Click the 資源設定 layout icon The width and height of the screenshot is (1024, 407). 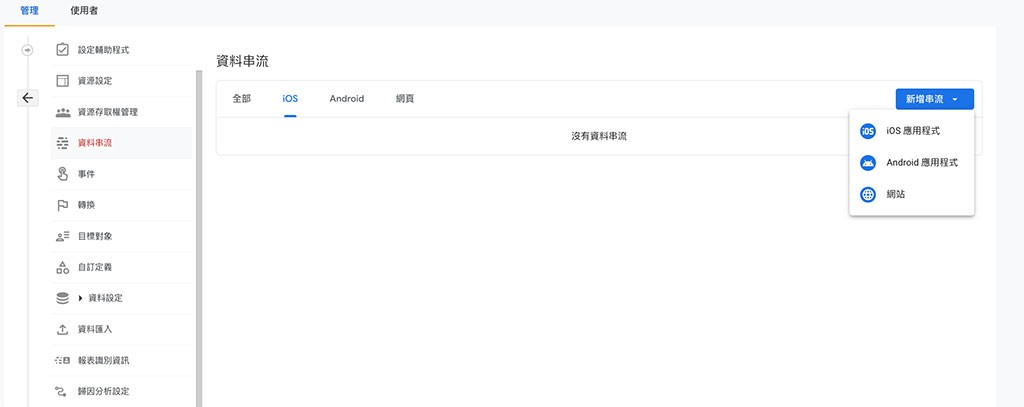tap(63, 81)
